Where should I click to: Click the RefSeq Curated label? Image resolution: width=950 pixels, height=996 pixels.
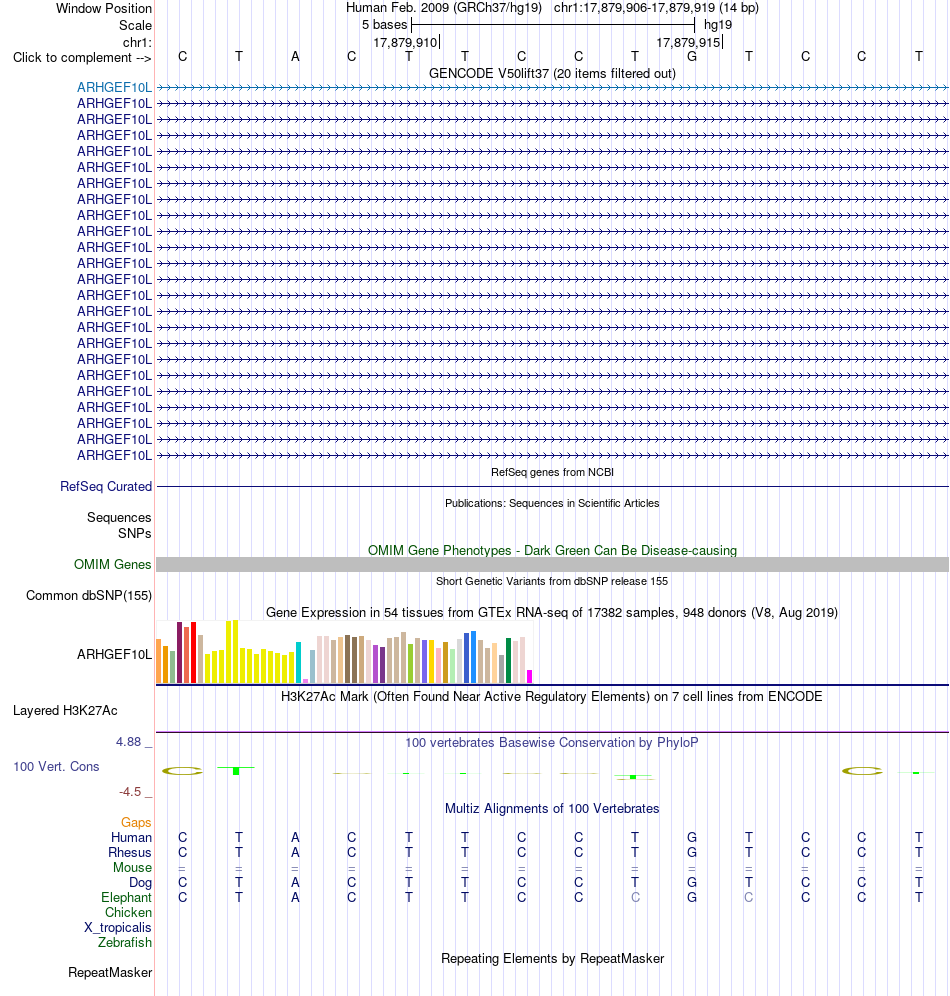[106, 487]
